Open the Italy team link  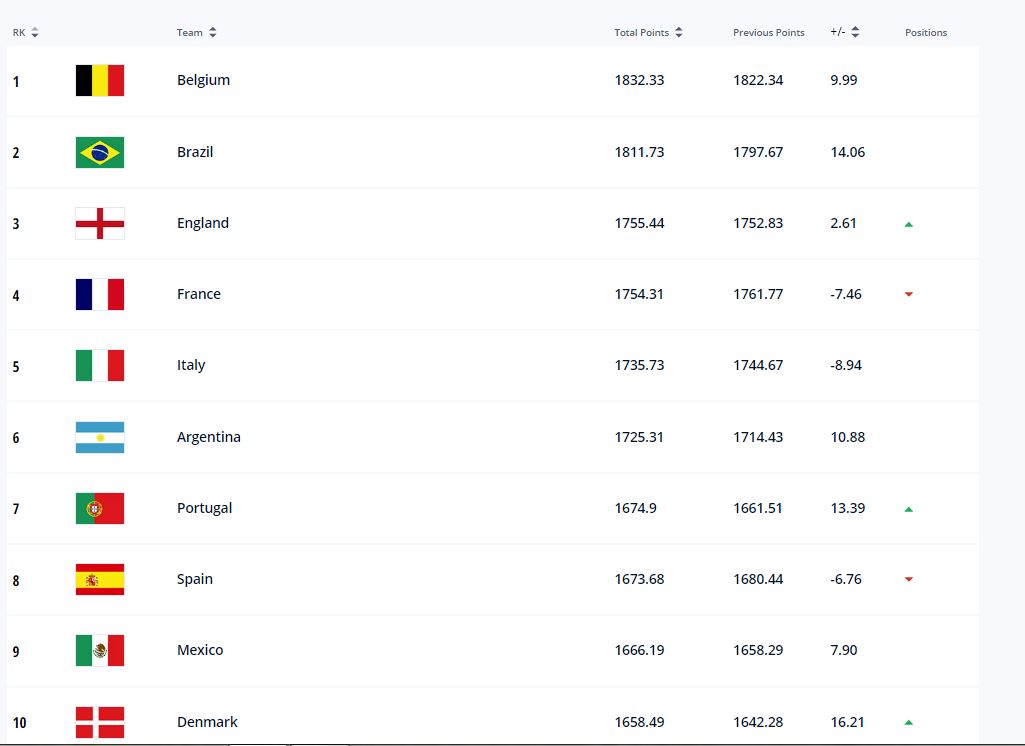coord(191,365)
